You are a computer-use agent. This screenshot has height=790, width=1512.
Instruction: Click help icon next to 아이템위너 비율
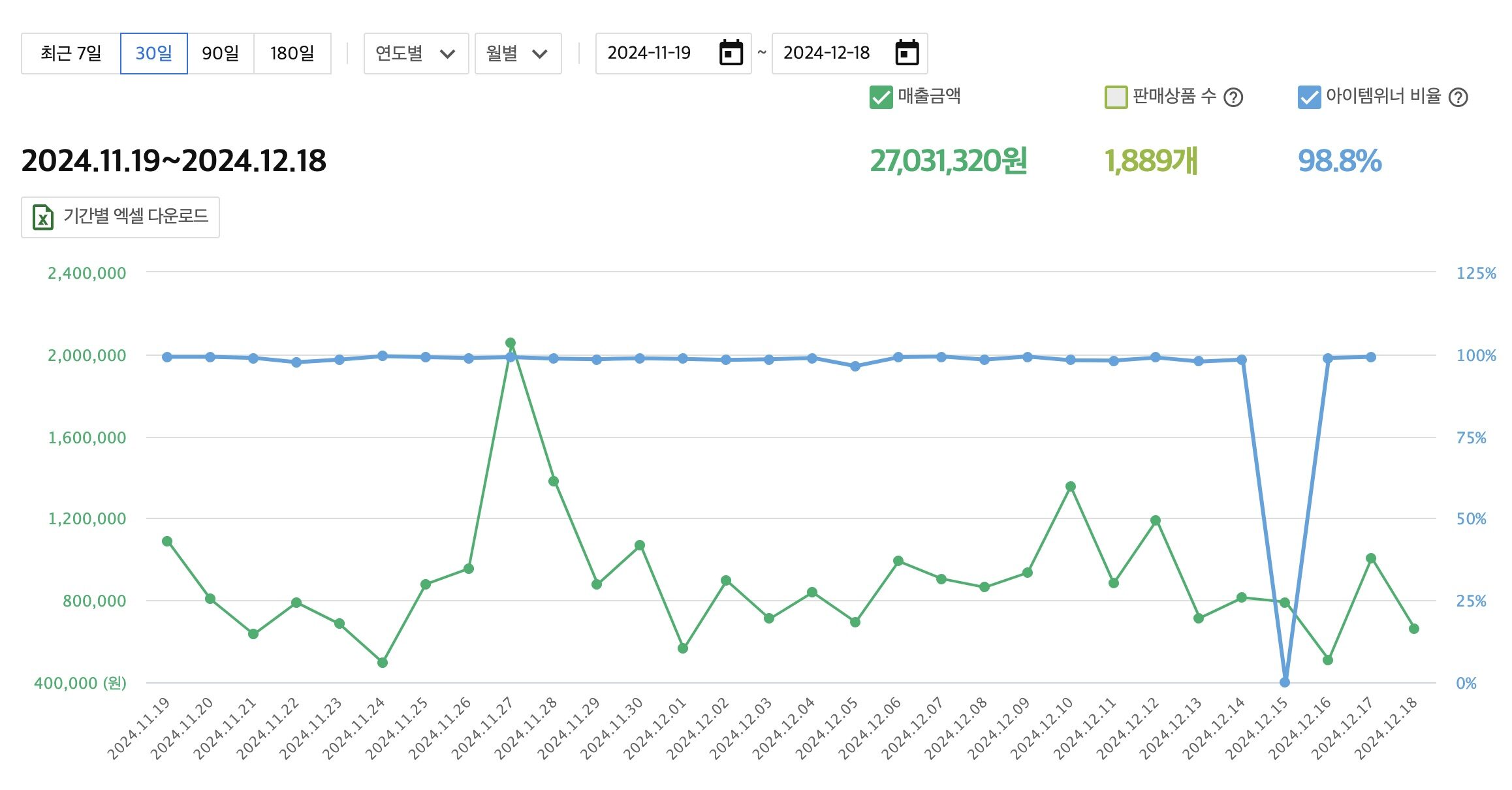point(1458,97)
